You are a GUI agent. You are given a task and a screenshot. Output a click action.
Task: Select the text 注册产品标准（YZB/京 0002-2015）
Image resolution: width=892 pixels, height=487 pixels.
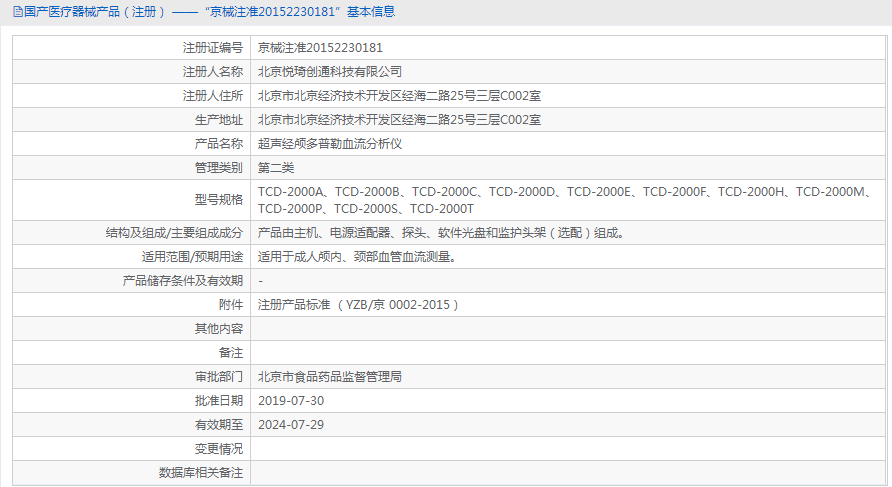tap(358, 305)
